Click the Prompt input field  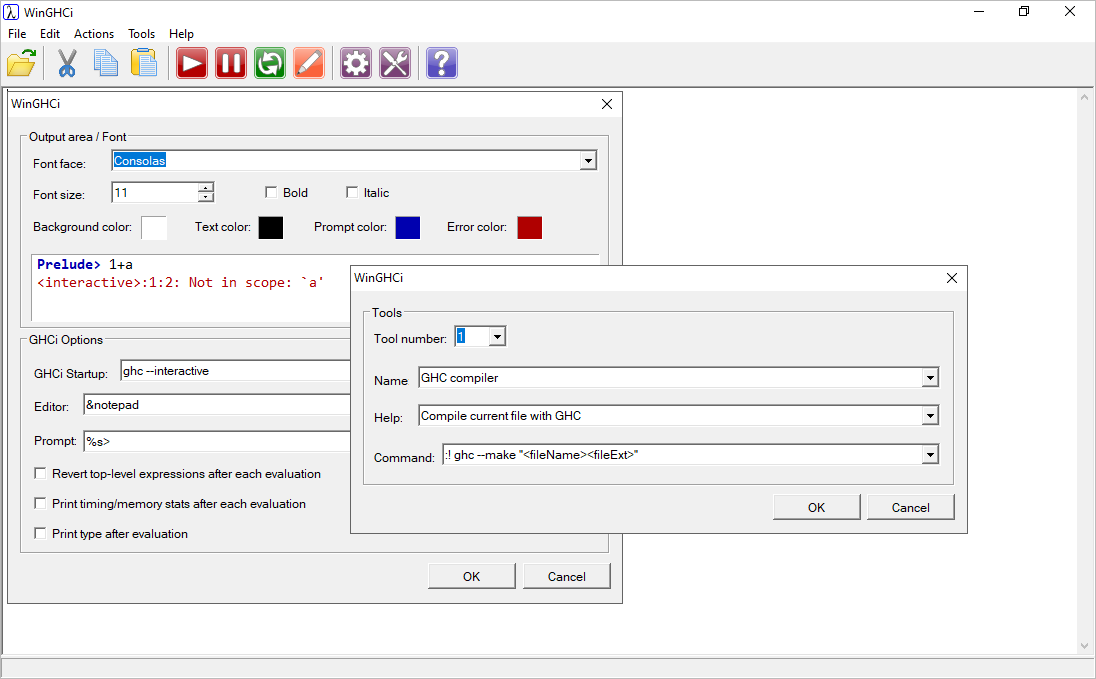click(217, 441)
